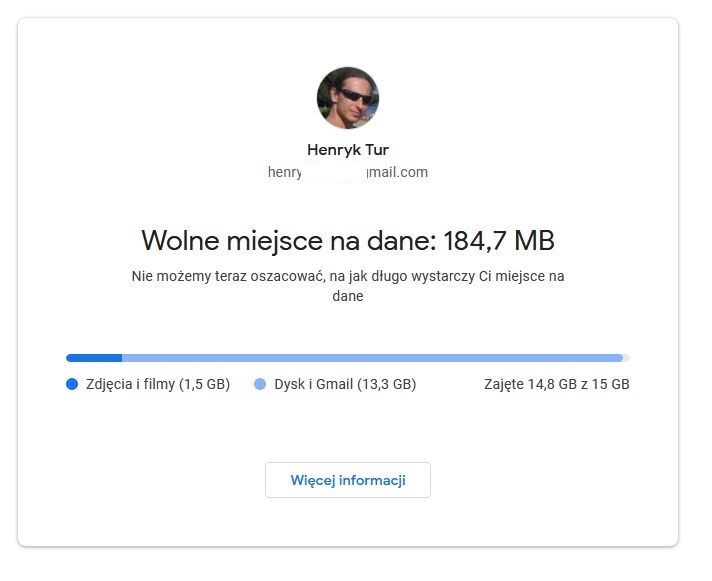Screen dimensions: 712x581
Task: Click the partially hidden email address
Action: [x=348, y=172]
